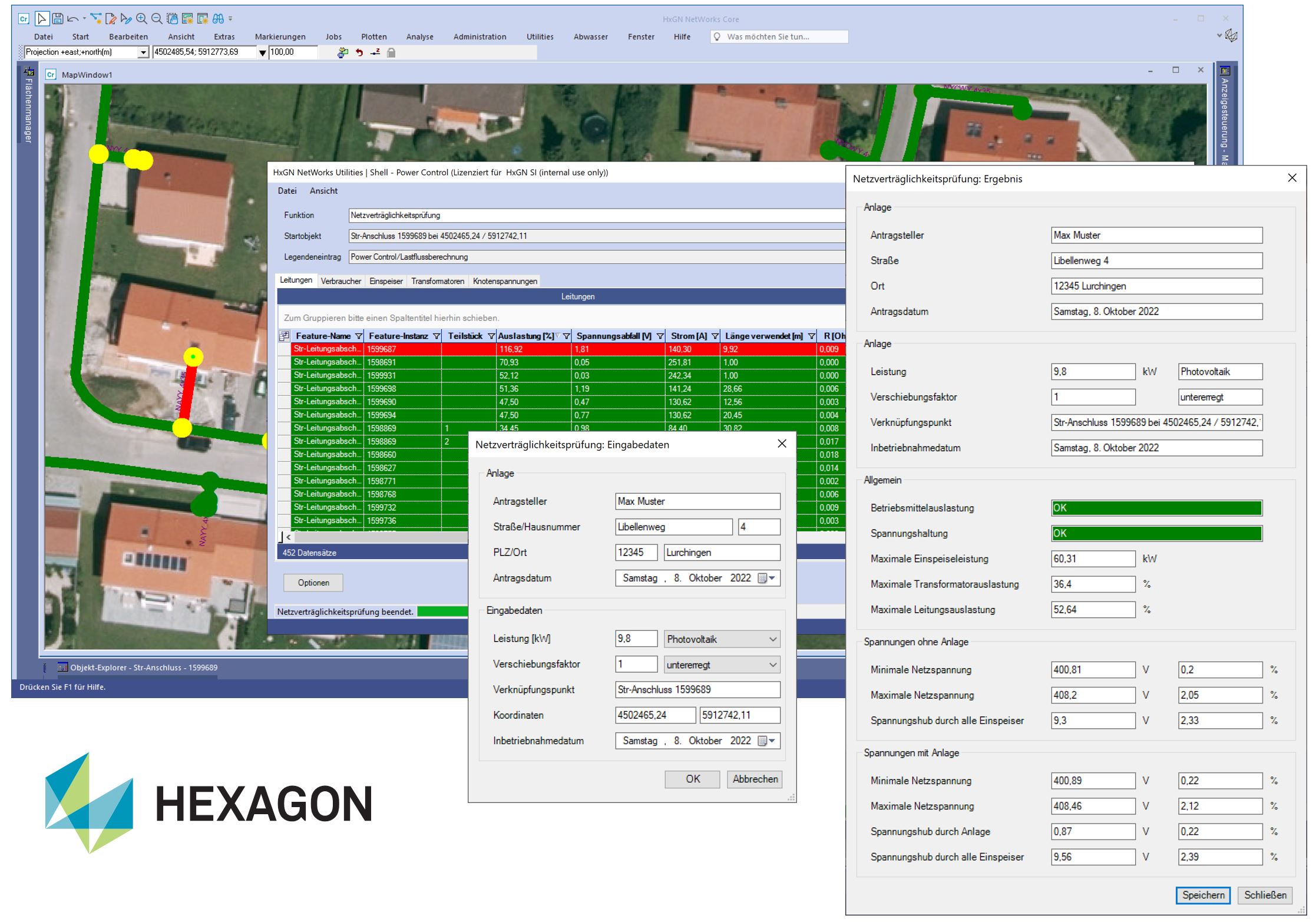Open the Abwasser menu
This screenshot has width=1316, height=922.
click(590, 37)
